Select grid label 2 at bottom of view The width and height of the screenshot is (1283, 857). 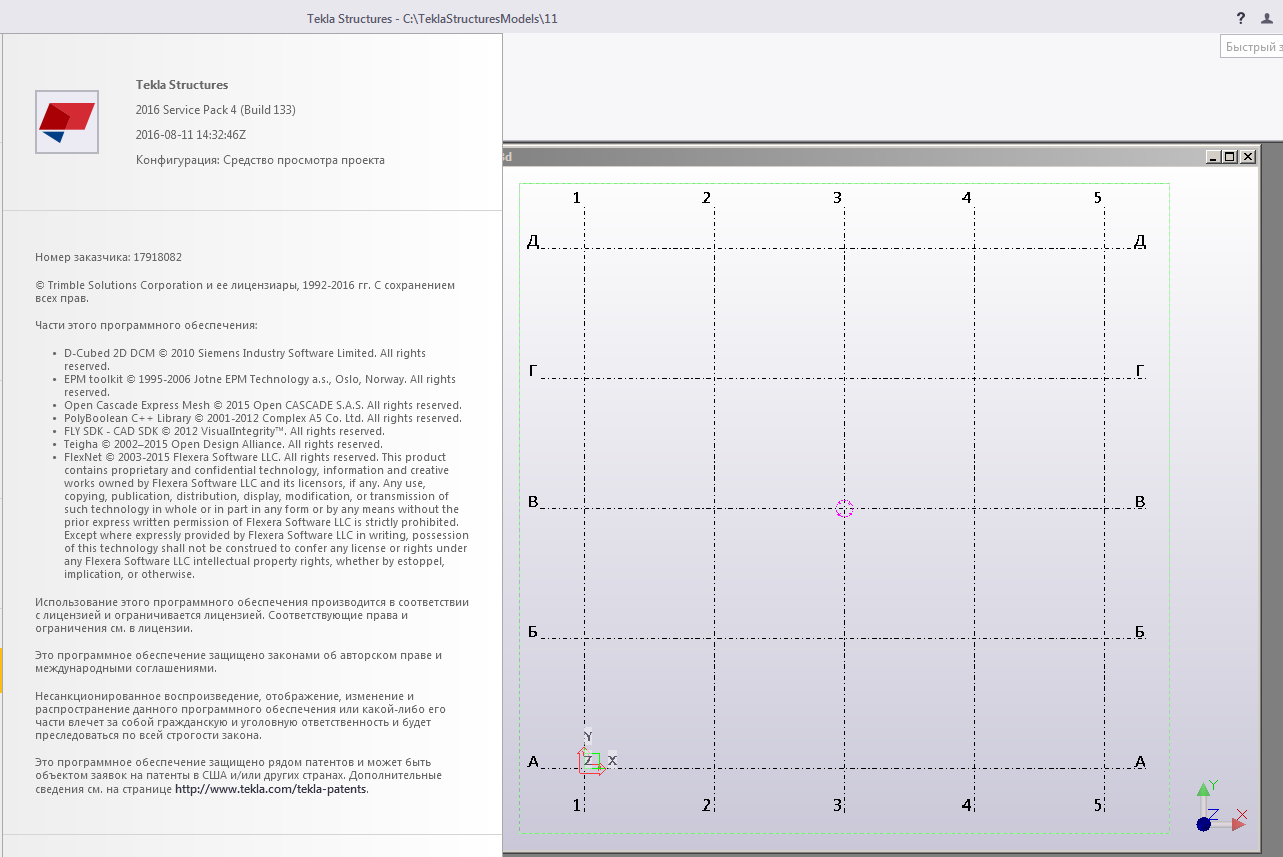[x=707, y=805]
